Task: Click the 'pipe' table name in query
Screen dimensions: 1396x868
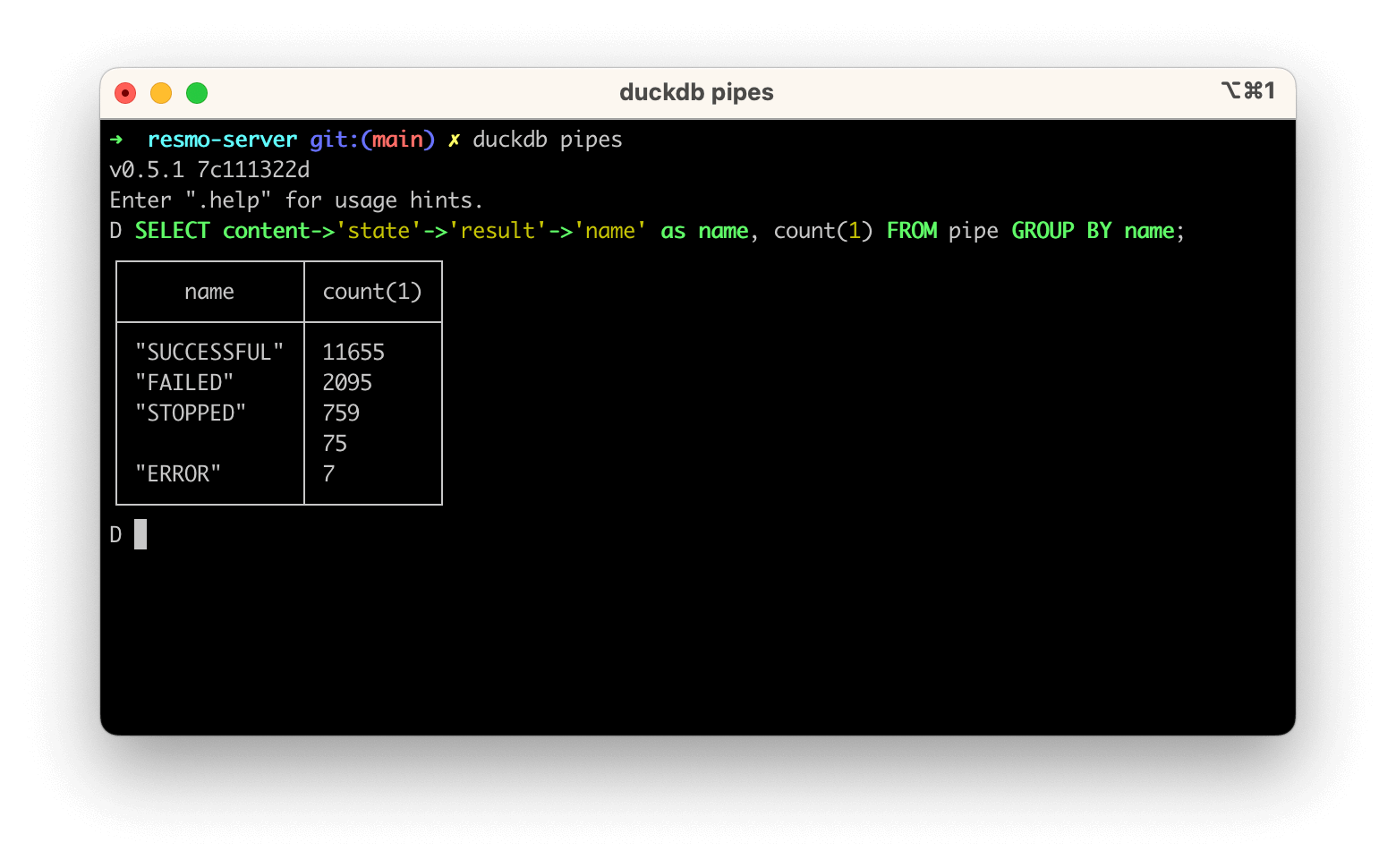Action: coord(974,231)
